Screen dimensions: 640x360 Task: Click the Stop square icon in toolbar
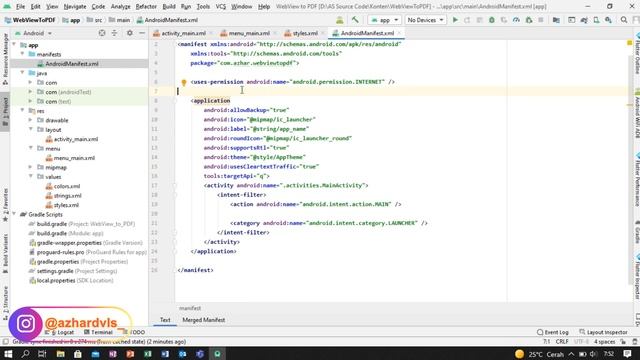(541, 20)
